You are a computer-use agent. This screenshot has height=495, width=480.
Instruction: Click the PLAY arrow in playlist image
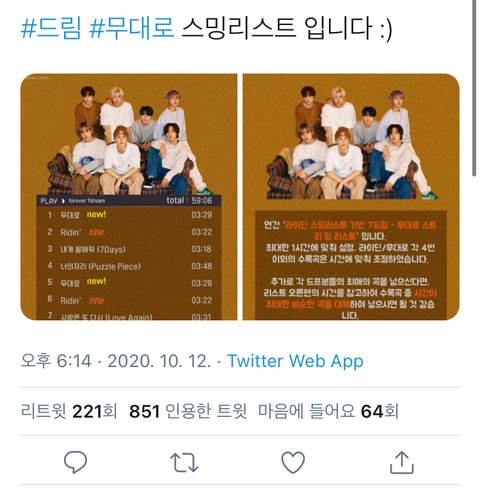pyautogui.click(x=63, y=201)
